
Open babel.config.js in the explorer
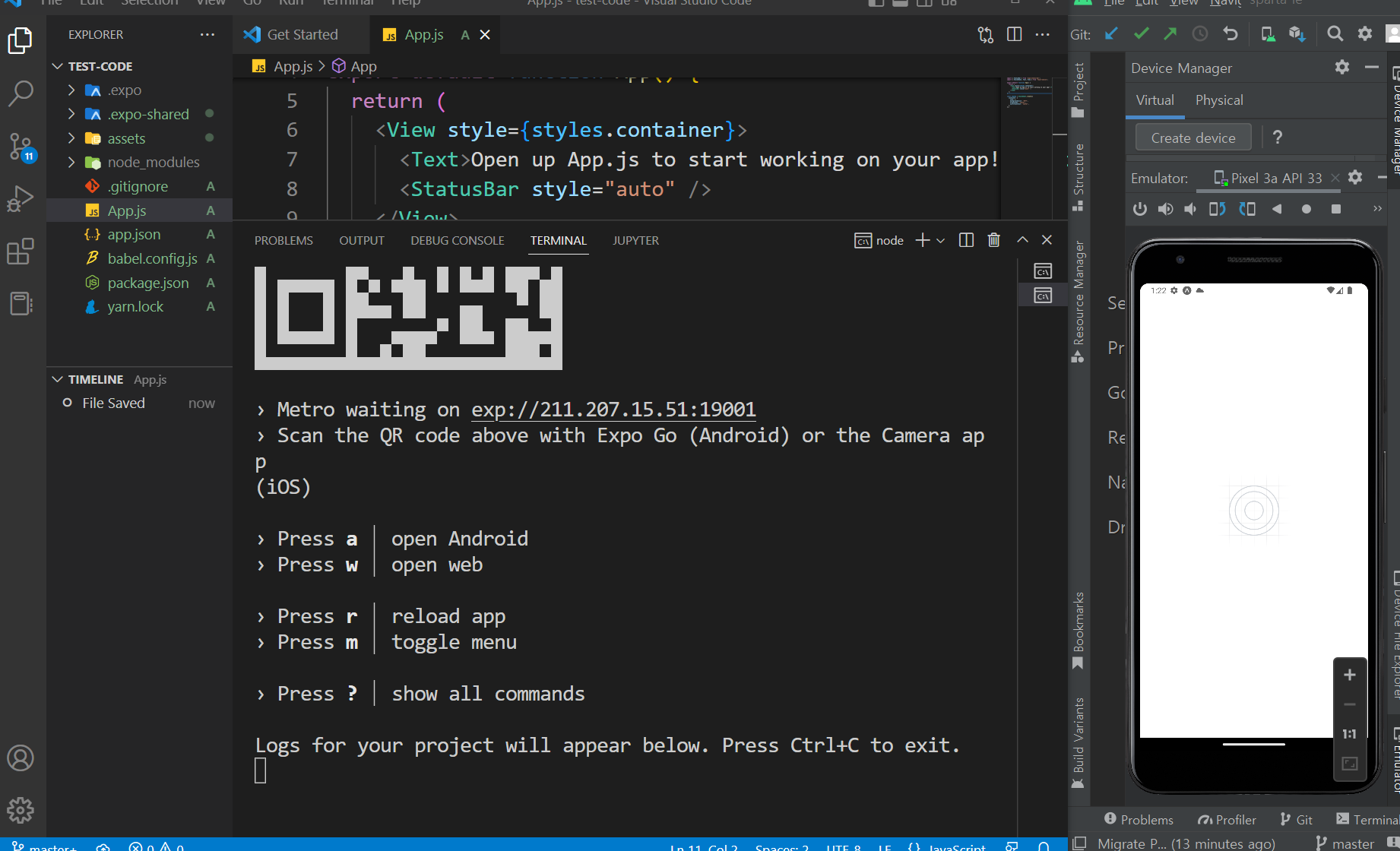point(140,258)
